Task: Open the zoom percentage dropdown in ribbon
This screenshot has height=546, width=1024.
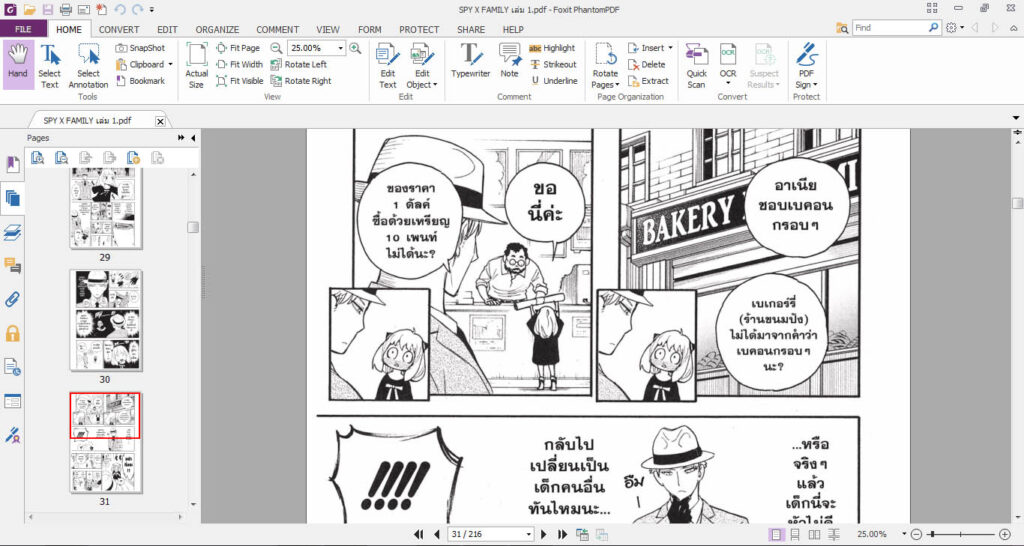Action: 340,48
